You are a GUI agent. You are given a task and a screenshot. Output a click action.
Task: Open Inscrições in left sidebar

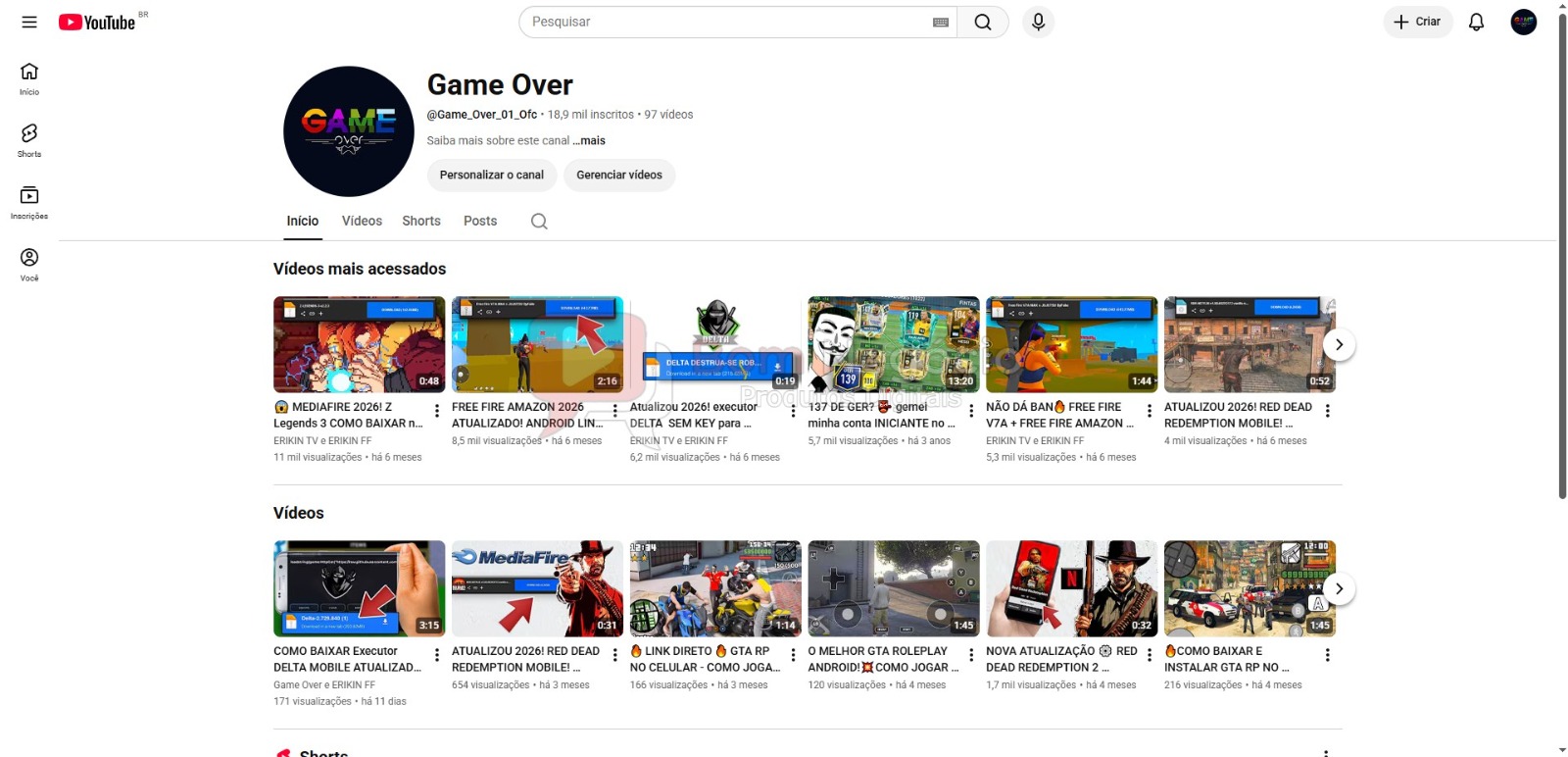29,202
